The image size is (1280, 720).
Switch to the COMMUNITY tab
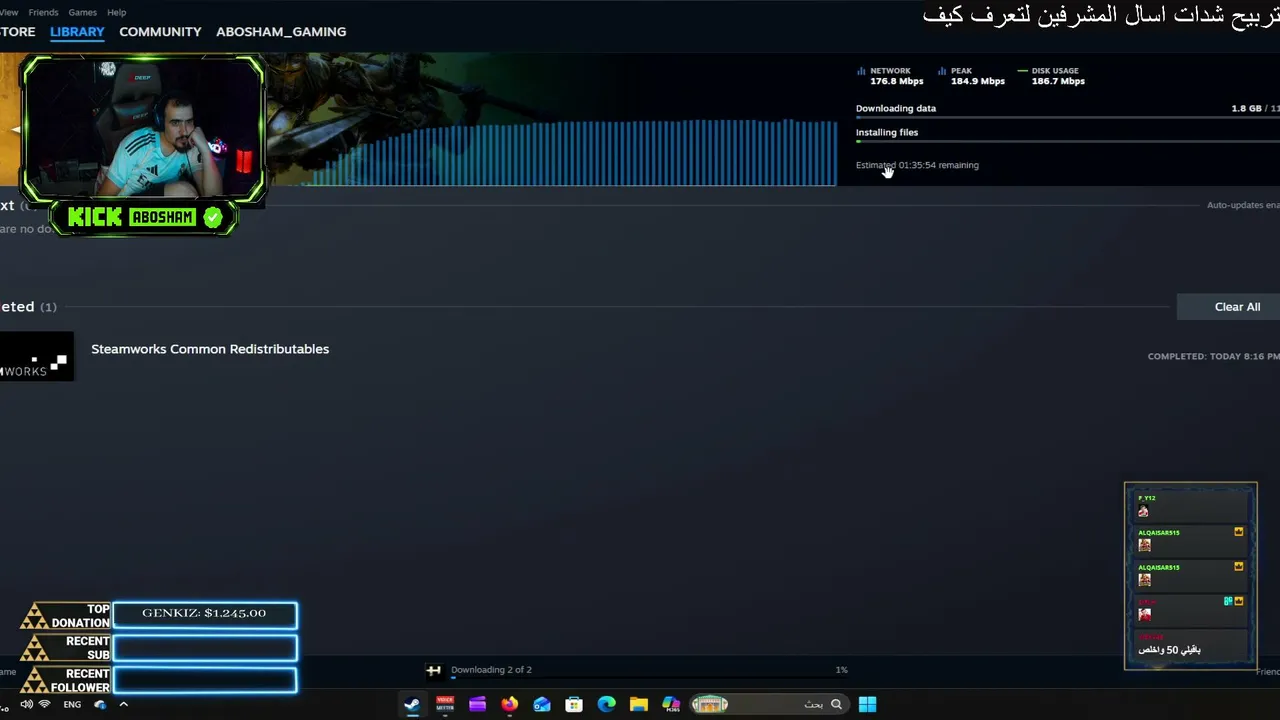[160, 32]
